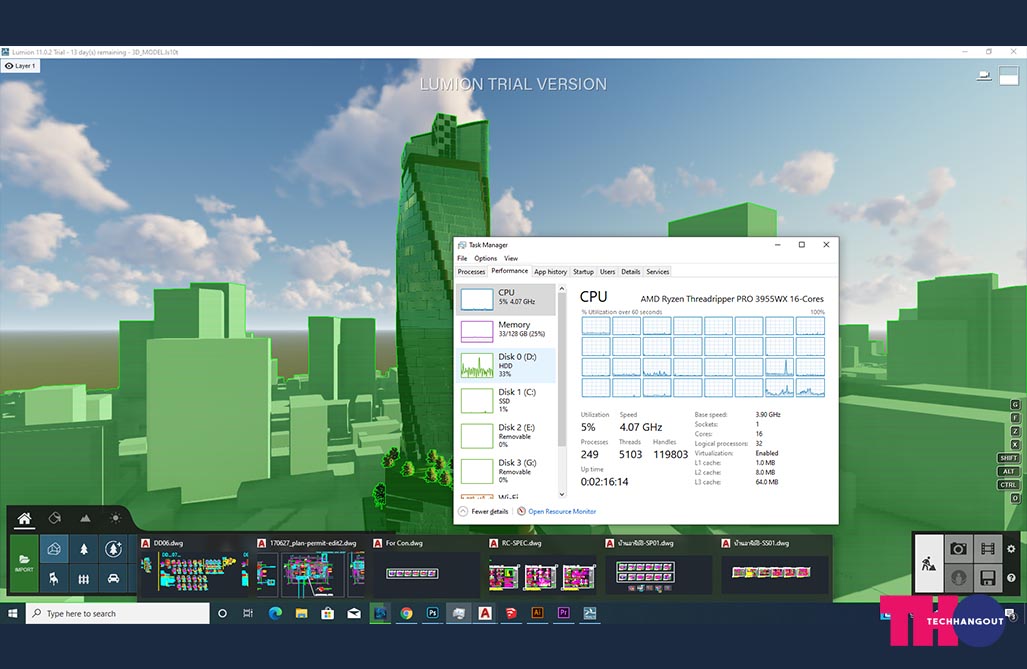The image size is (1027, 669).
Task: Click the '0:02:16:14' up time value
Action: pos(604,482)
